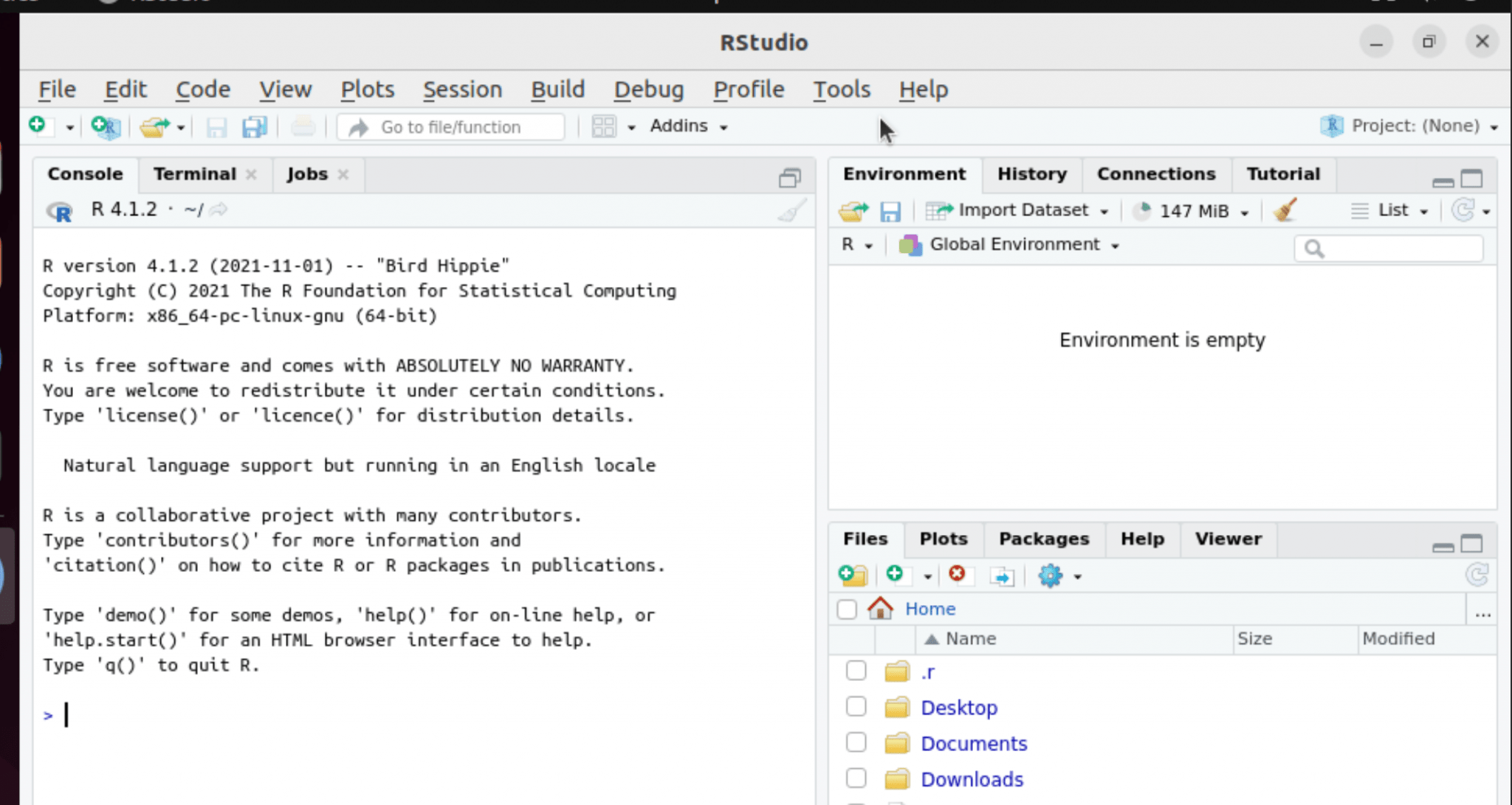Open the Session menu

(461, 89)
